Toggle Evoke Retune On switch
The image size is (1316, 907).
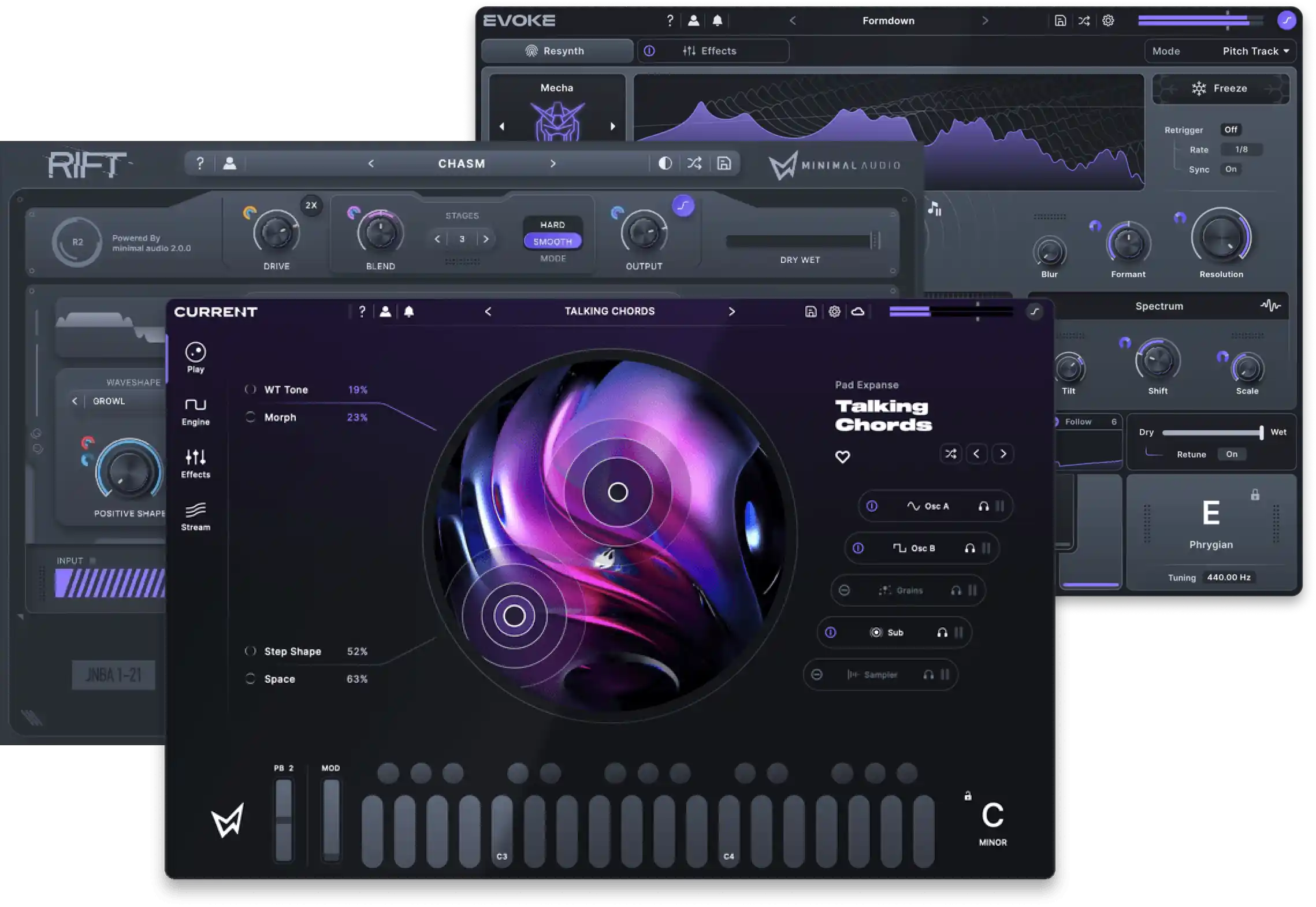[x=1231, y=454]
